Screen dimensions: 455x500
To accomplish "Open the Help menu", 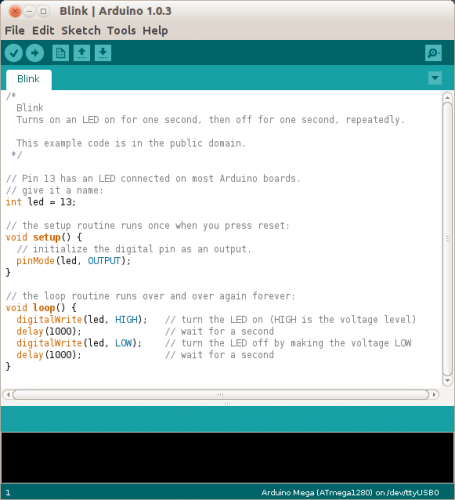I will [155, 30].
